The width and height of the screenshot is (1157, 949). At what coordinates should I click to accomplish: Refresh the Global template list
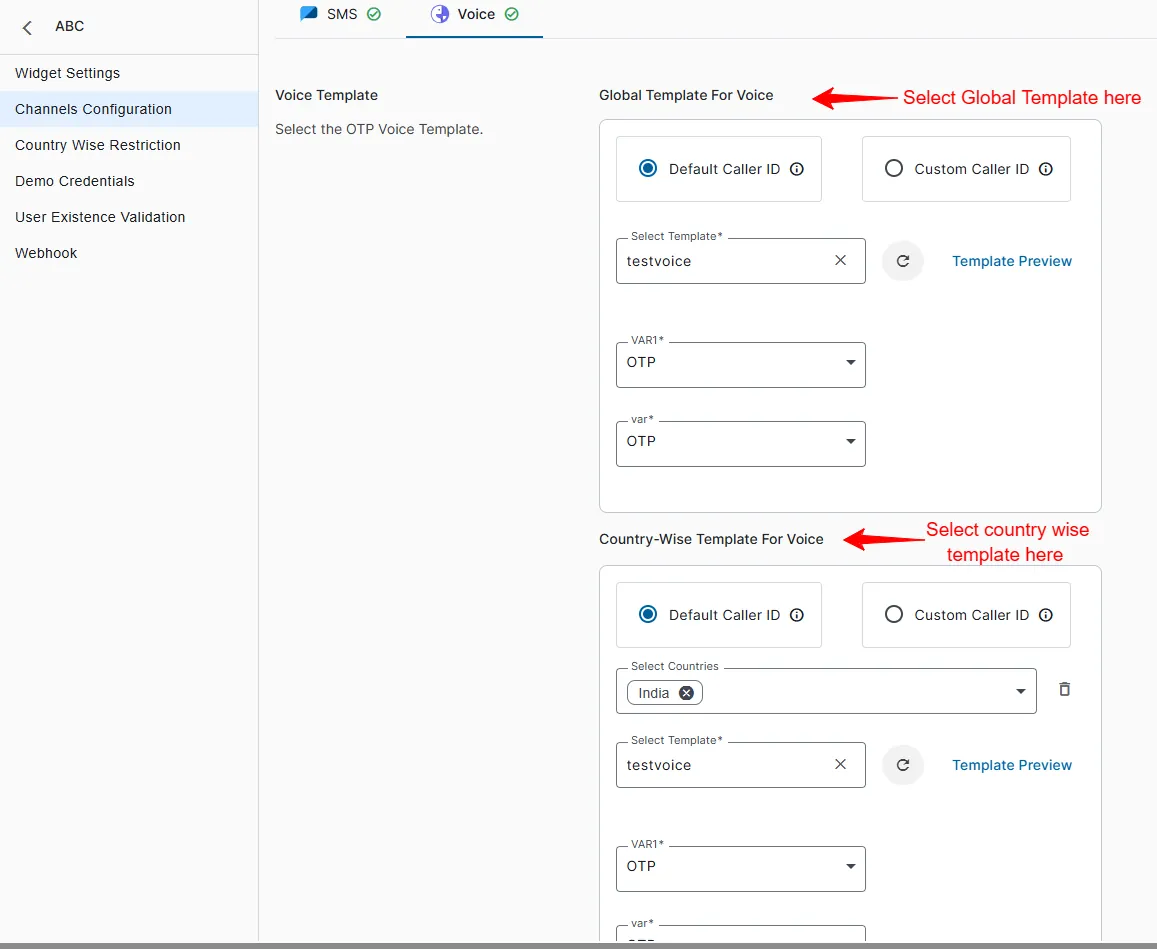click(x=902, y=260)
